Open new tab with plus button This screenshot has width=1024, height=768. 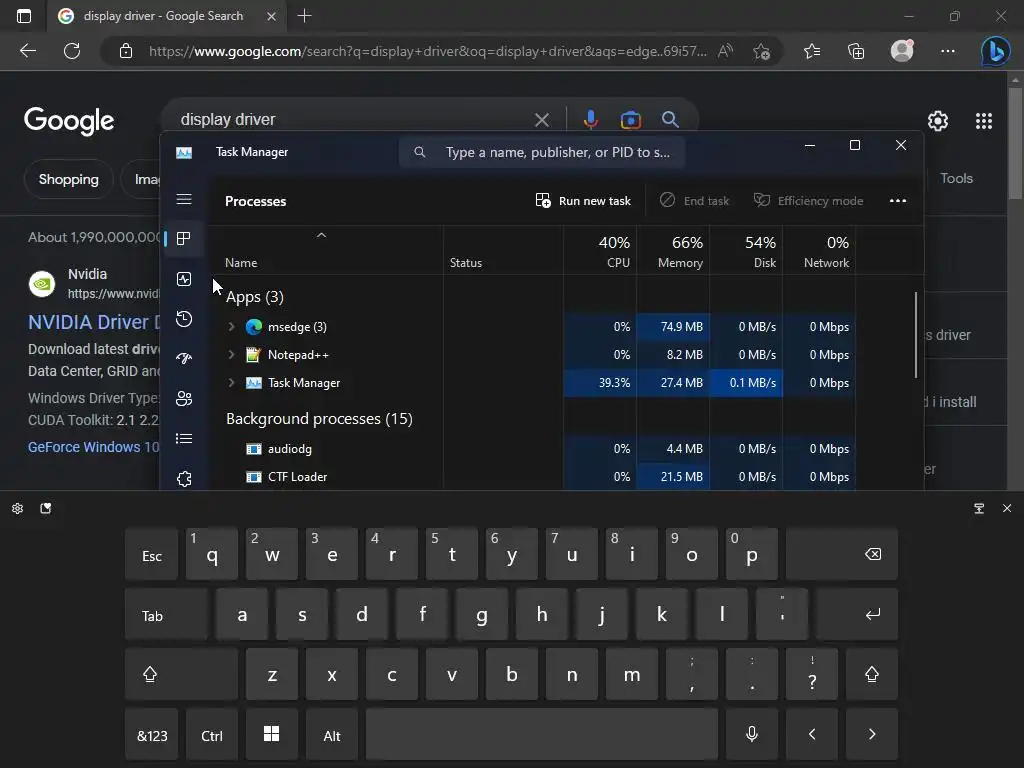[x=304, y=16]
